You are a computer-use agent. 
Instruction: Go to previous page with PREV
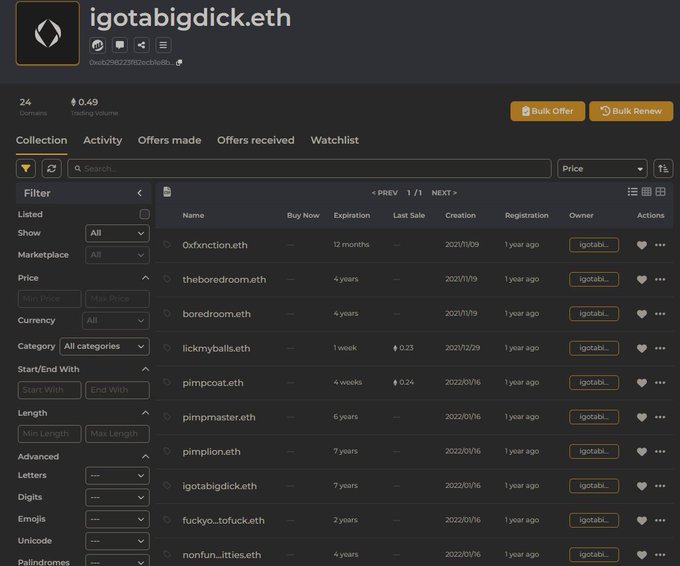(x=385, y=193)
